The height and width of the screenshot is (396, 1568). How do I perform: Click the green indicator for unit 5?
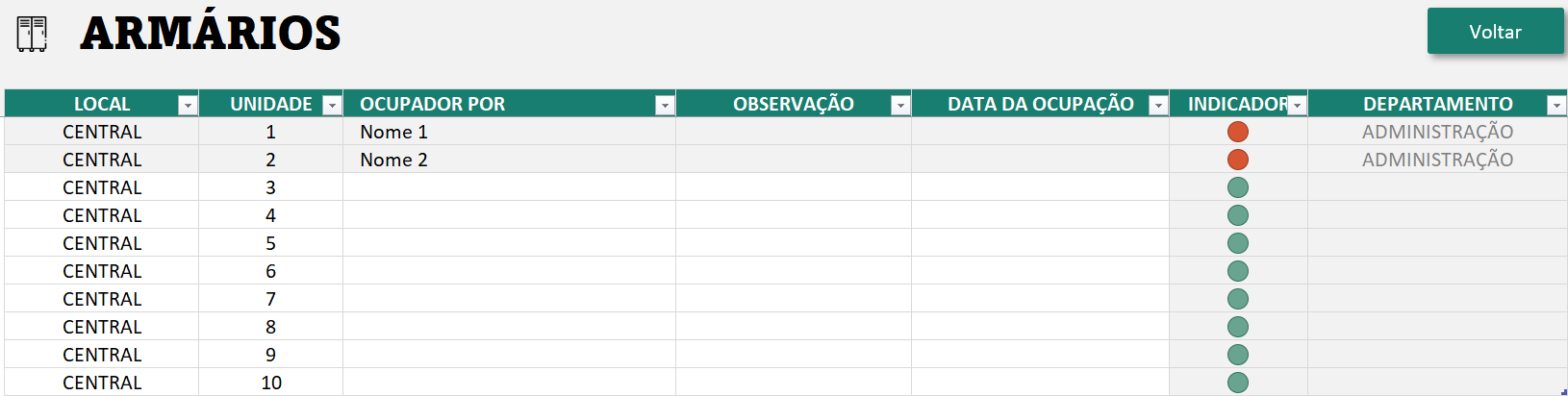click(1238, 243)
